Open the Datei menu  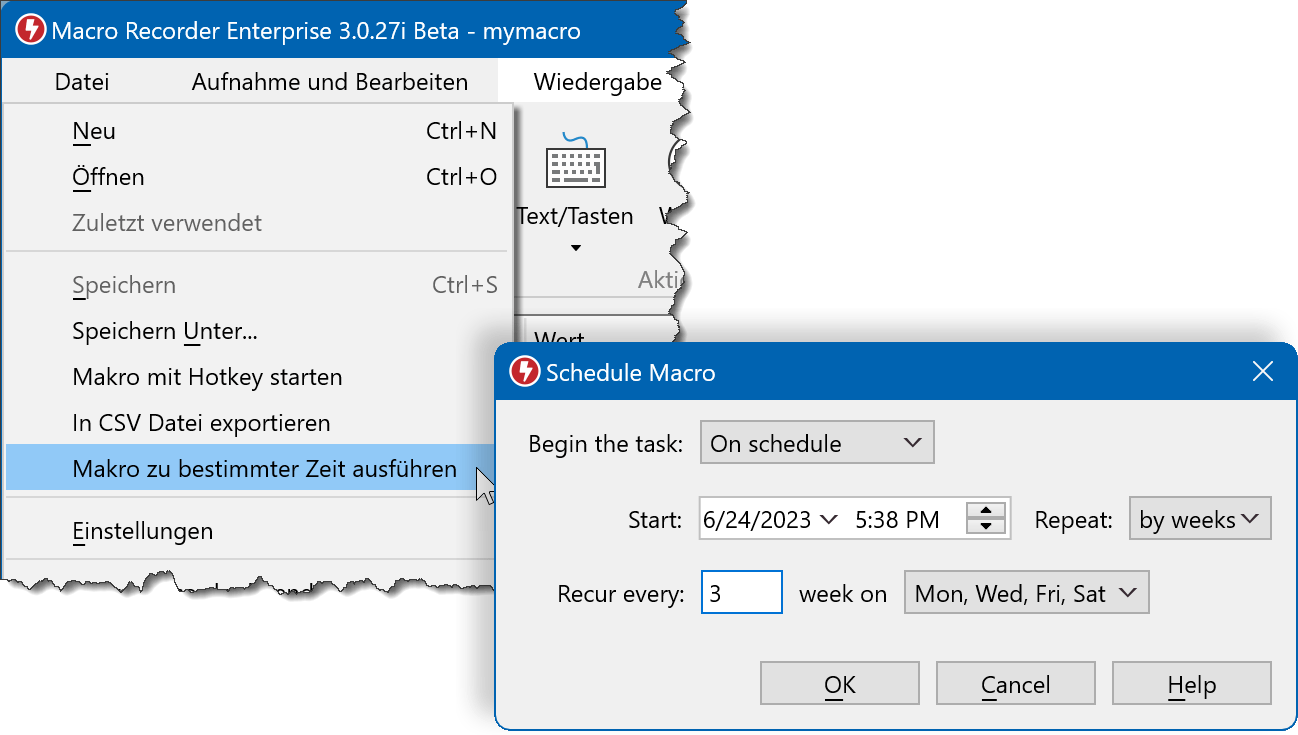click(x=82, y=82)
